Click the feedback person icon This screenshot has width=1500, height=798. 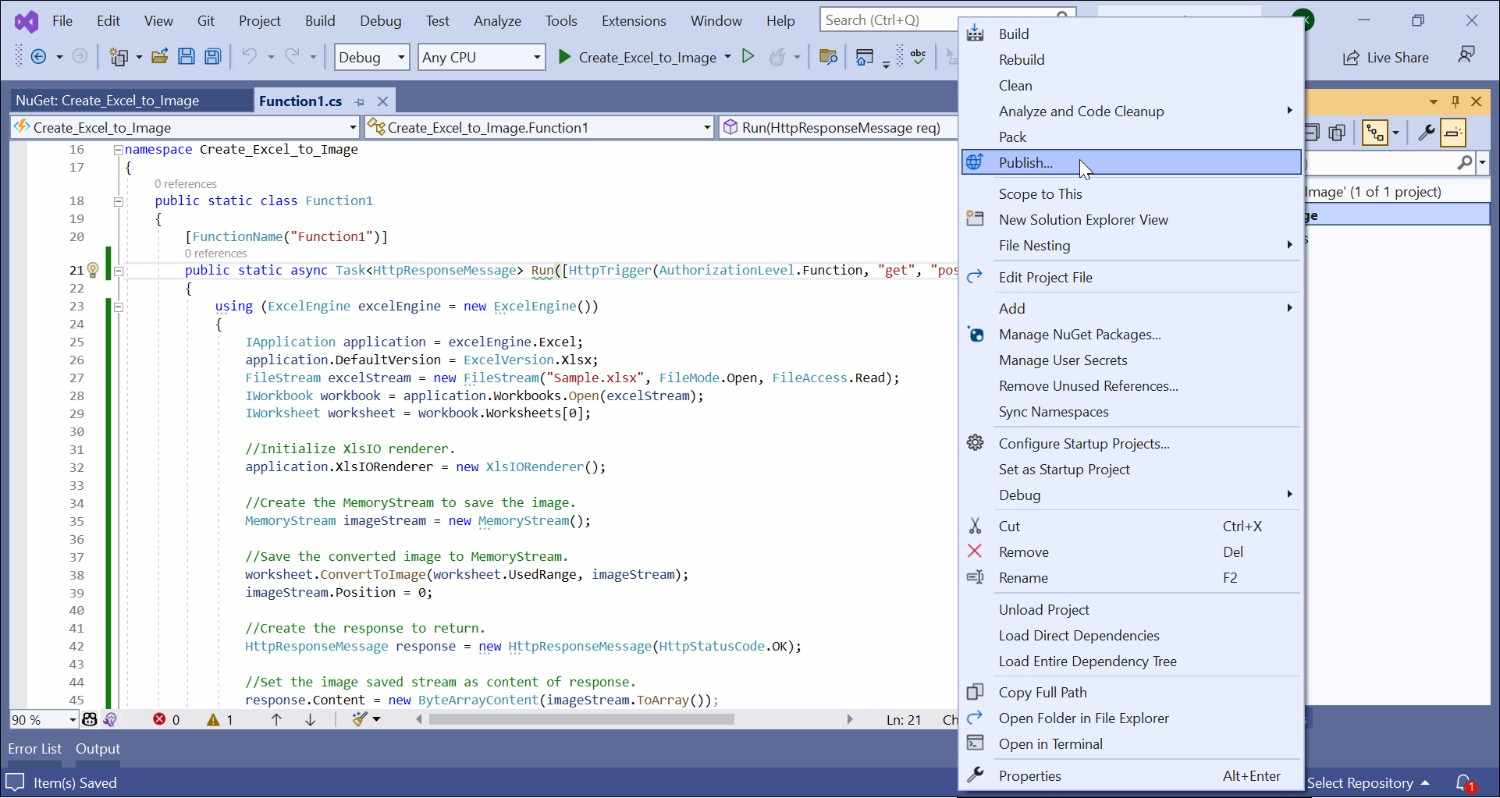[x=1466, y=55]
